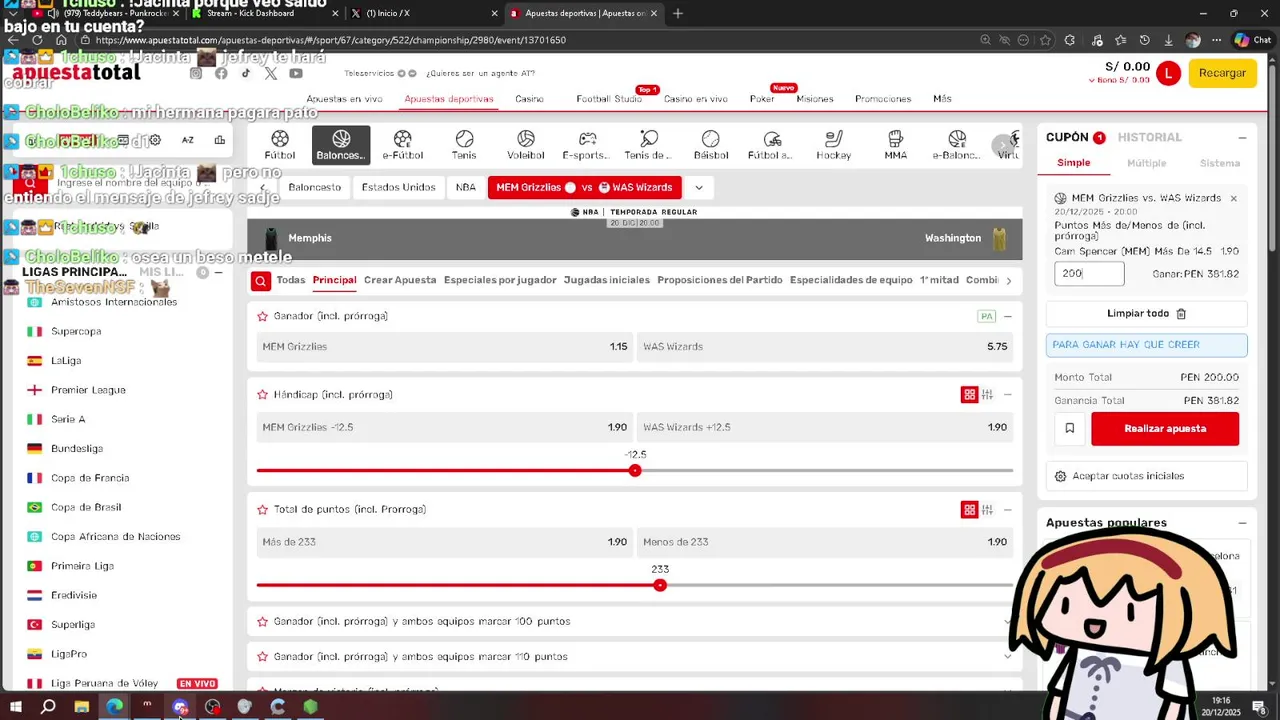The image size is (1280, 720).
Task: Click Limpiar todo button
Action: coord(1147,313)
